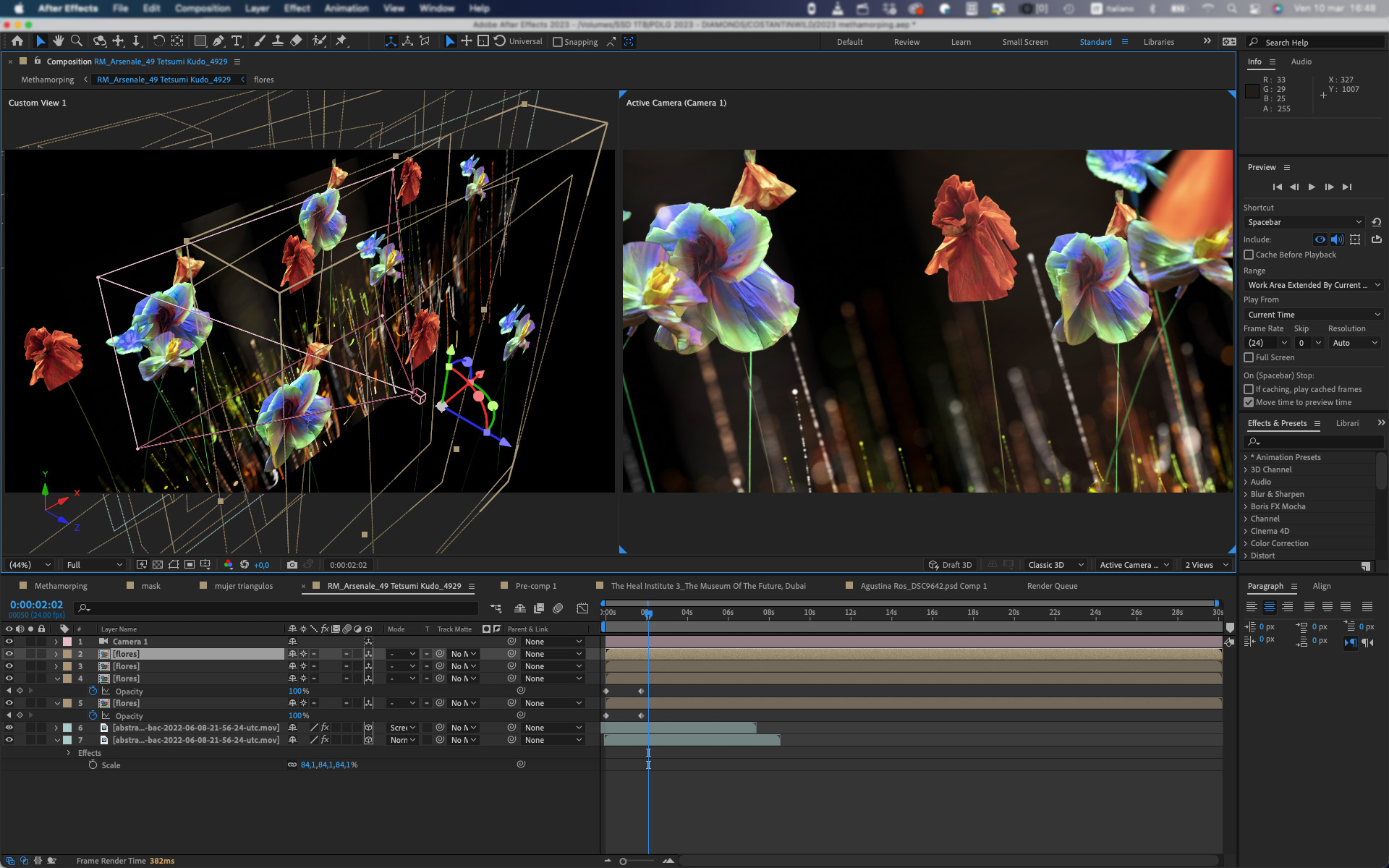Open the Animation menu
The width and height of the screenshot is (1389, 868).
[347, 8]
